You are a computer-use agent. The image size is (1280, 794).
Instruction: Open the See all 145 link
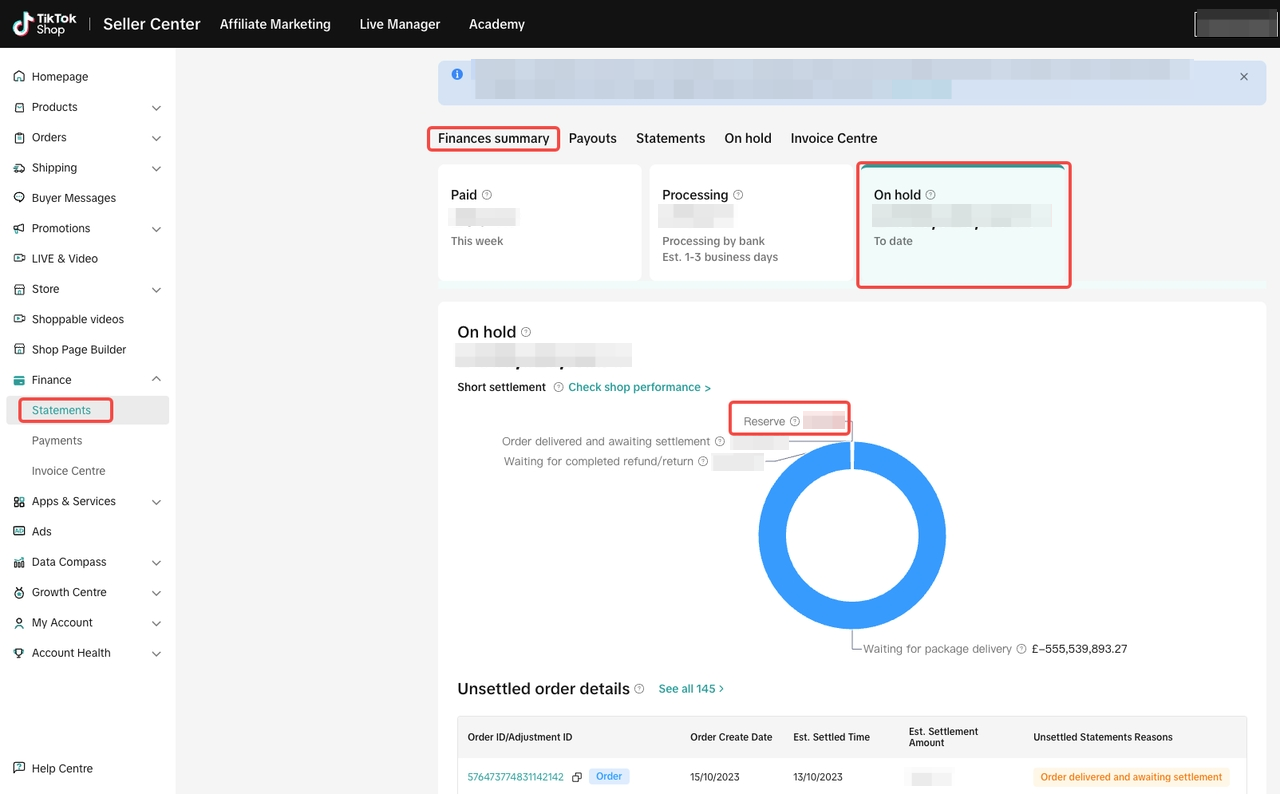(690, 689)
